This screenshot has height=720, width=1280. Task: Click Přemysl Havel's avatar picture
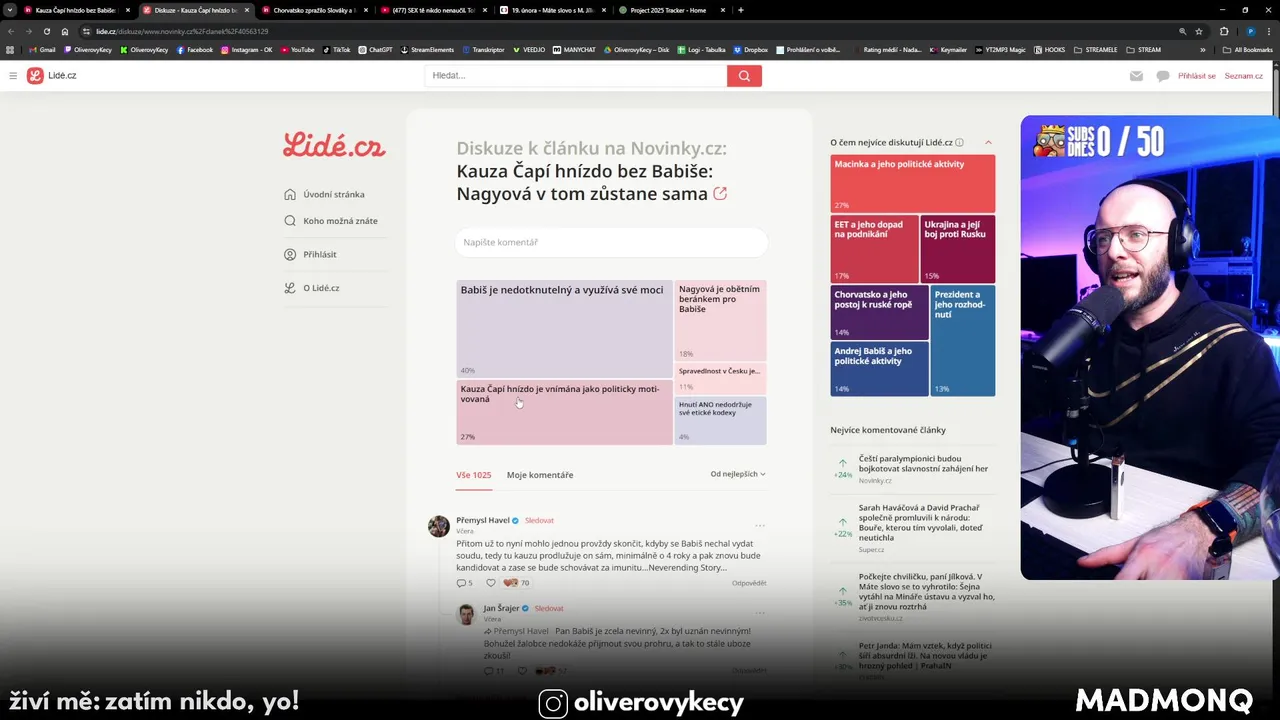click(x=438, y=526)
